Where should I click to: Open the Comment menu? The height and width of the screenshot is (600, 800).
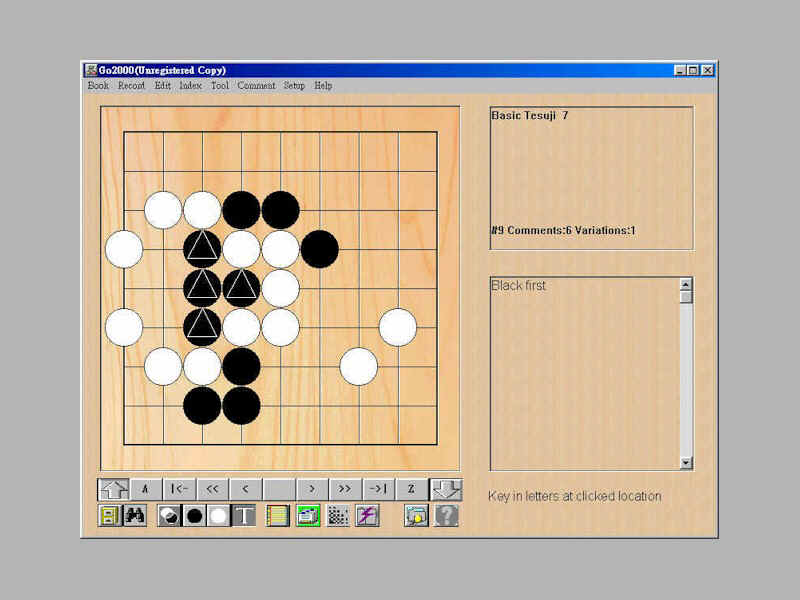(x=256, y=86)
